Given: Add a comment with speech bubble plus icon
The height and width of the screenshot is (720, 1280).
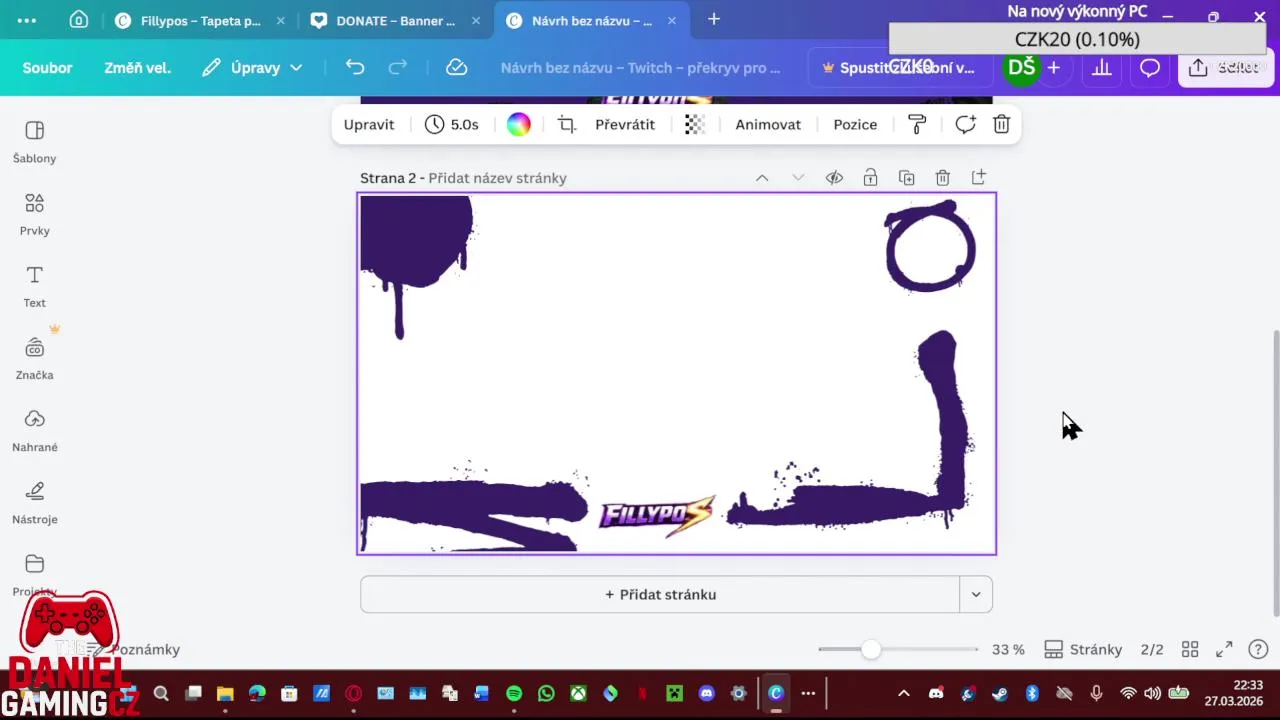Looking at the screenshot, I should coord(965,124).
